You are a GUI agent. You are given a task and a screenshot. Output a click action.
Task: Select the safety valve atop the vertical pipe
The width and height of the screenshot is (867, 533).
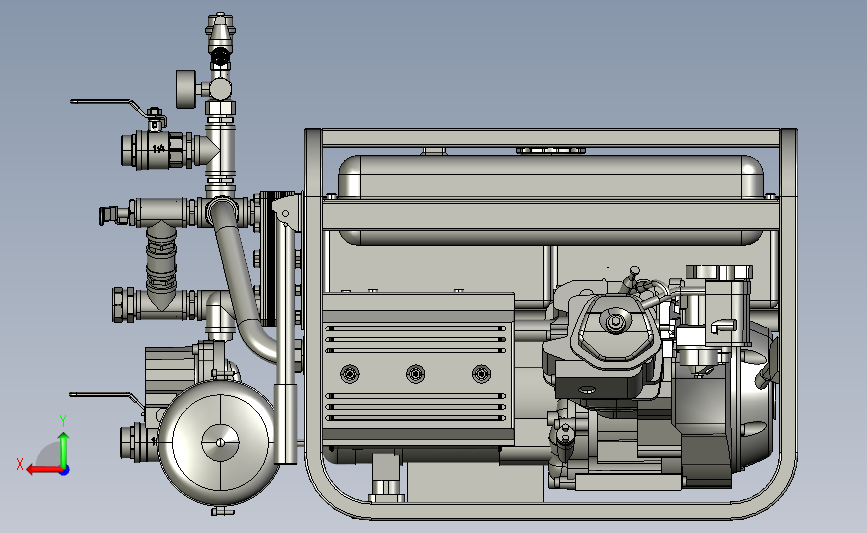tap(220, 34)
